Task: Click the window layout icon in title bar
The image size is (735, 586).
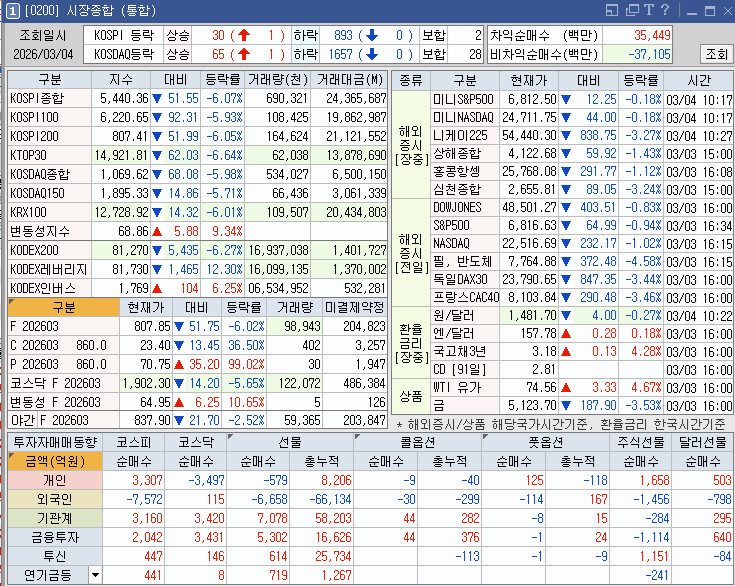Action: (x=611, y=10)
